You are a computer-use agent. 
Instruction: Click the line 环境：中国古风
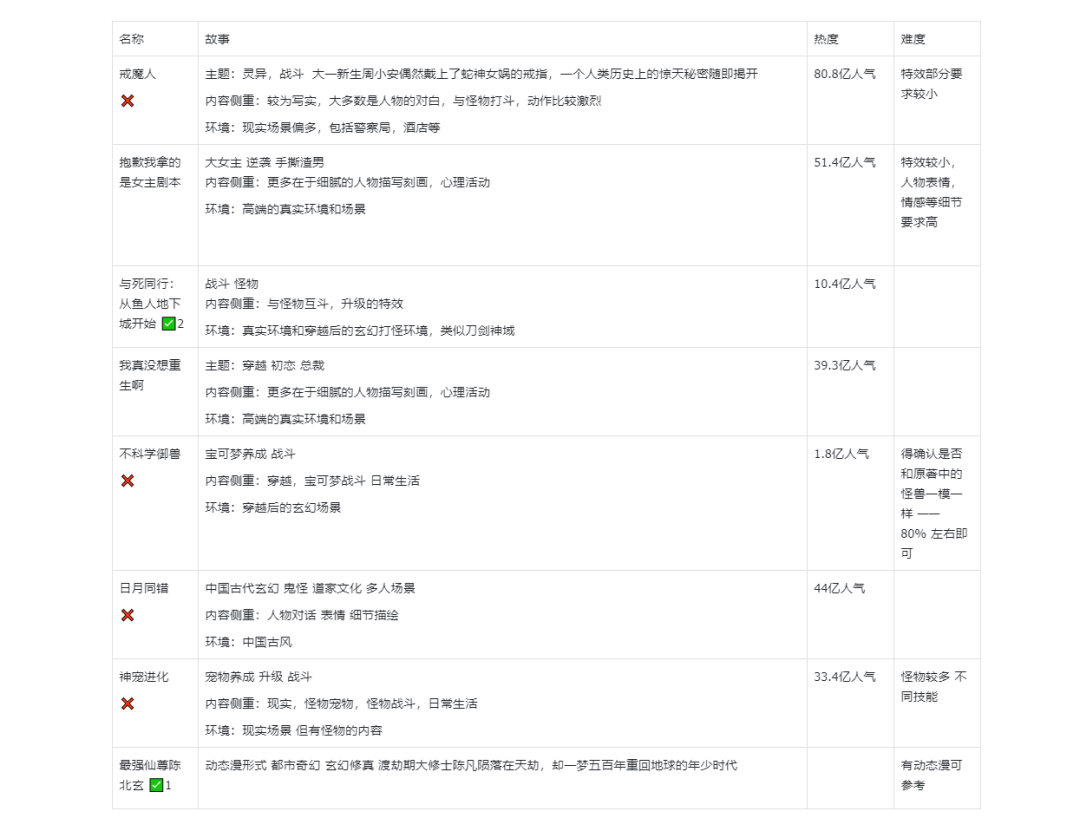click(x=248, y=642)
